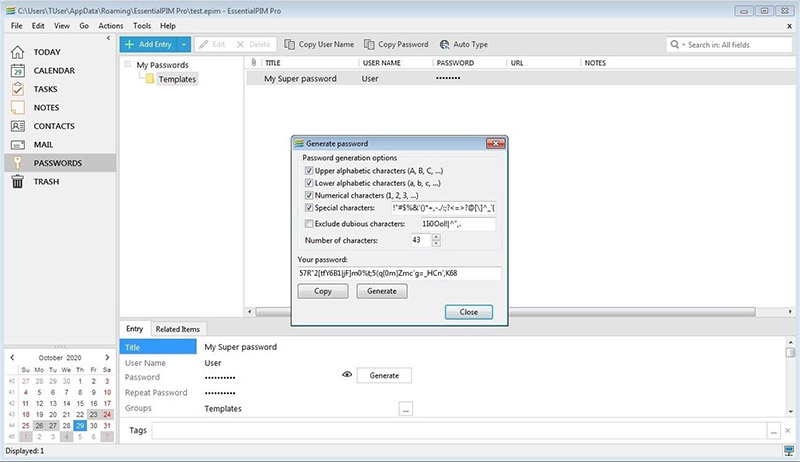Go to previous month in mini calendar
Image resolution: width=800 pixels, height=462 pixels.
click(x=12, y=357)
